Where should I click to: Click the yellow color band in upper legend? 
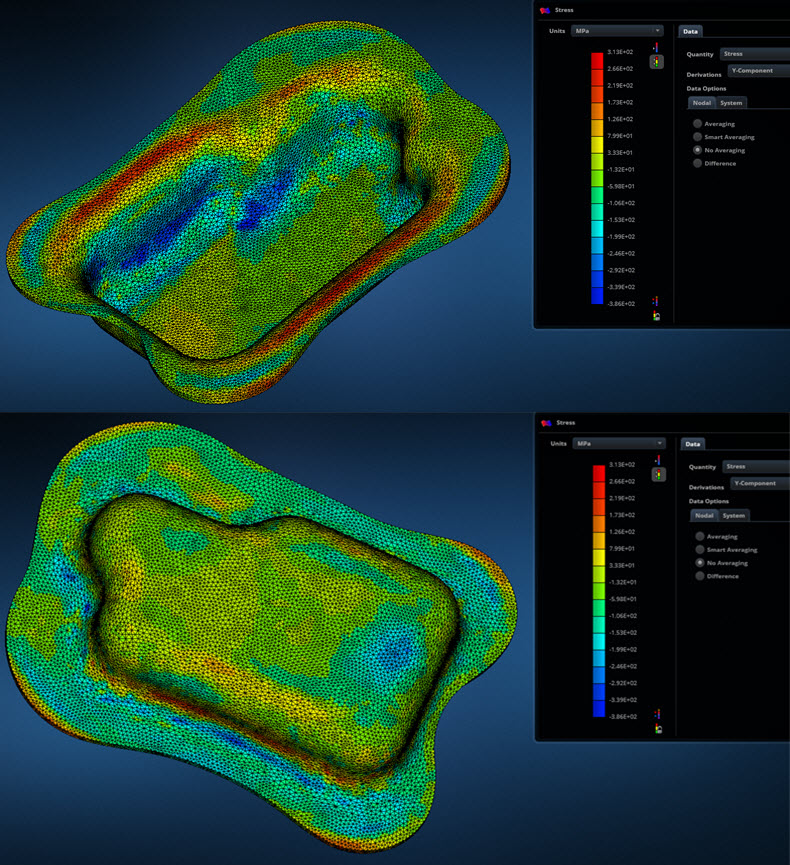pyautogui.click(x=597, y=145)
